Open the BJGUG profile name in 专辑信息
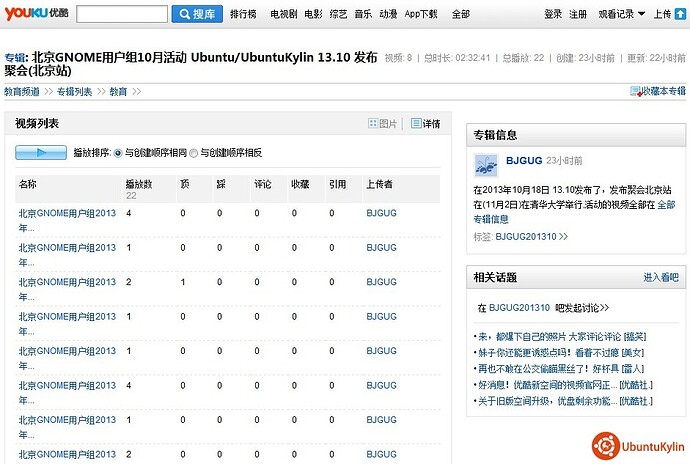 point(524,161)
